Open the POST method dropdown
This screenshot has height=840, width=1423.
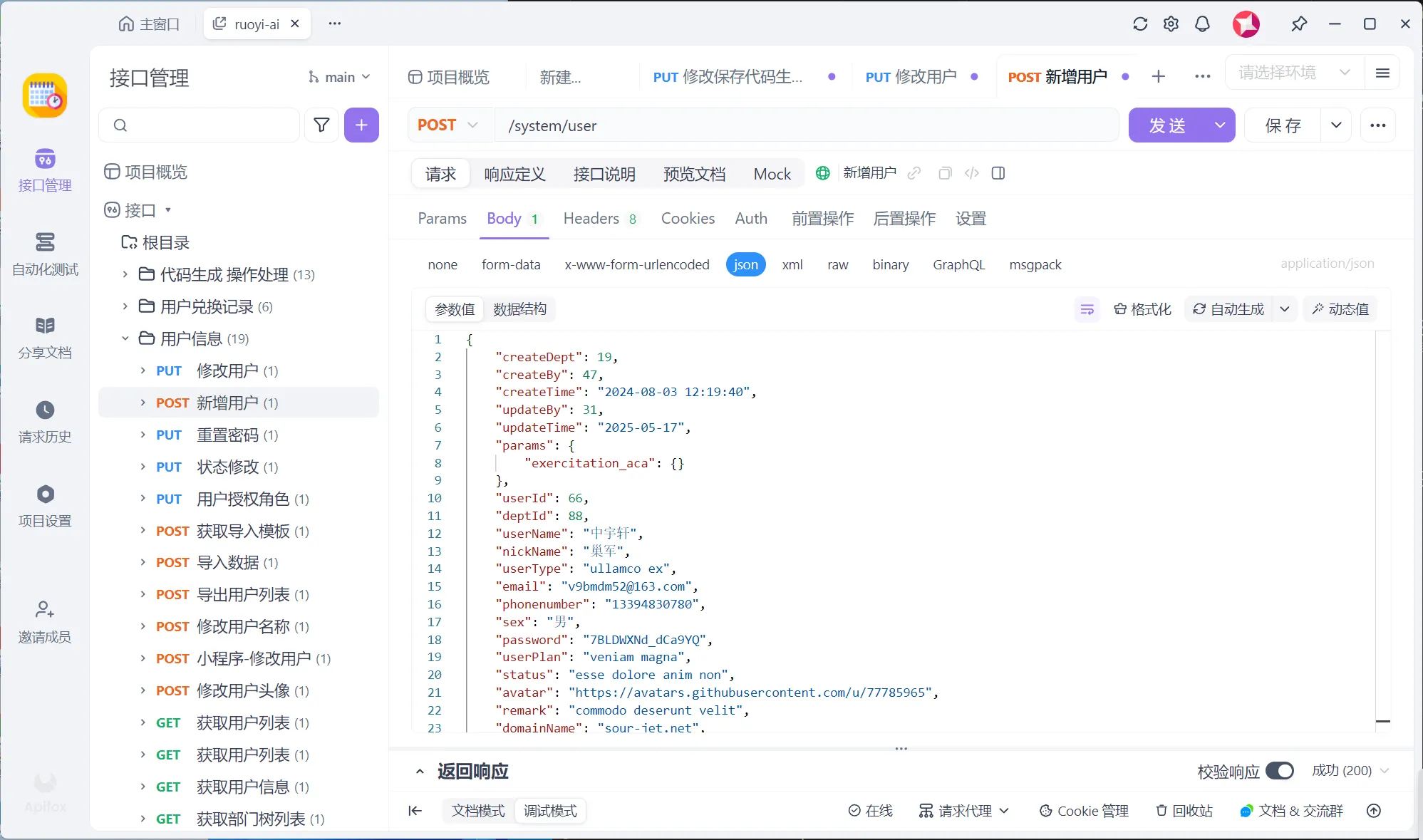point(448,125)
